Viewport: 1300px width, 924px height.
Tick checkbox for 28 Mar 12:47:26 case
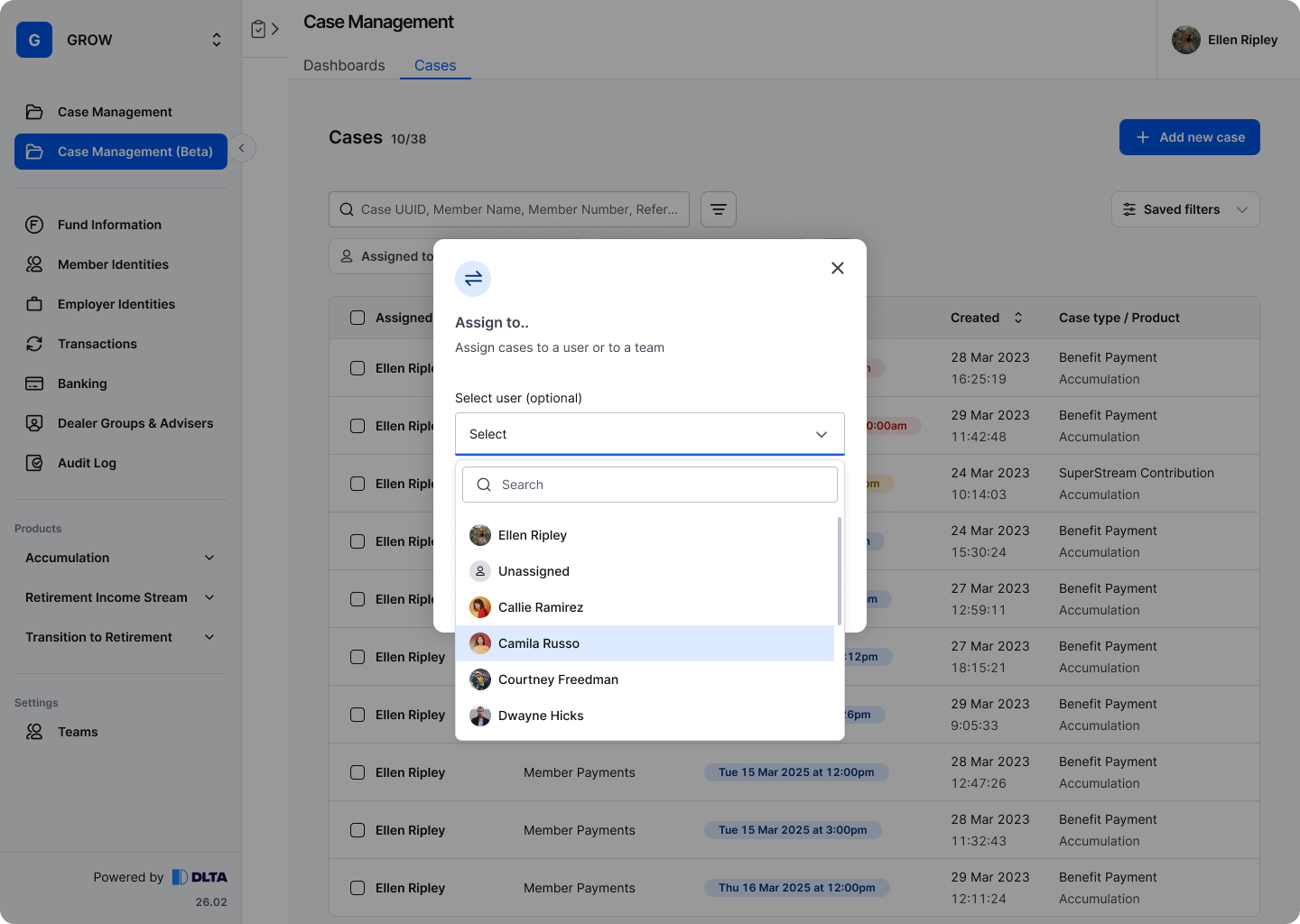point(357,772)
